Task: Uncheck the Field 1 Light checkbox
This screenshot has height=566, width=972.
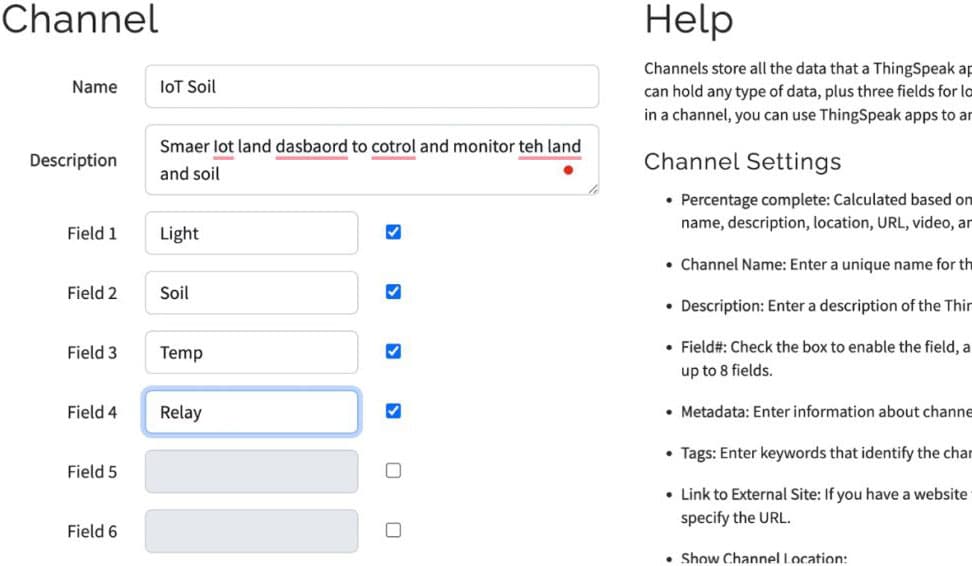Action: pyautogui.click(x=393, y=232)
